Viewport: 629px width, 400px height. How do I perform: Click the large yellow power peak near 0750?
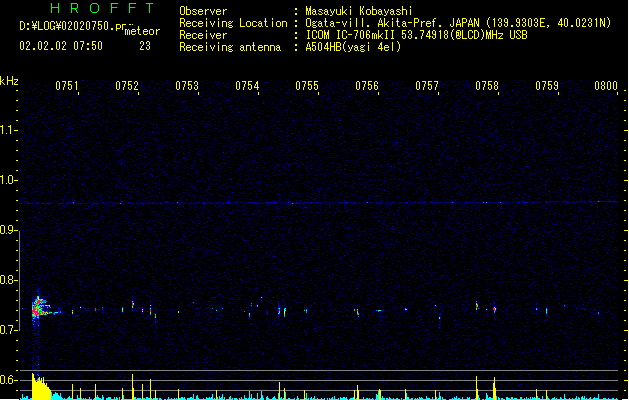pyautogui.click(x=41, y=386)
